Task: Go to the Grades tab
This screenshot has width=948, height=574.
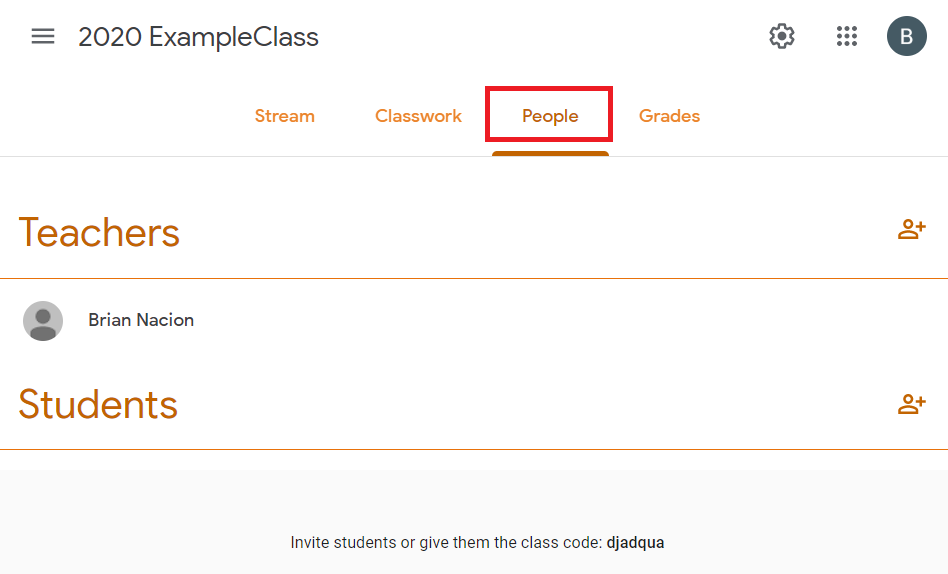Action: [669, 116]
